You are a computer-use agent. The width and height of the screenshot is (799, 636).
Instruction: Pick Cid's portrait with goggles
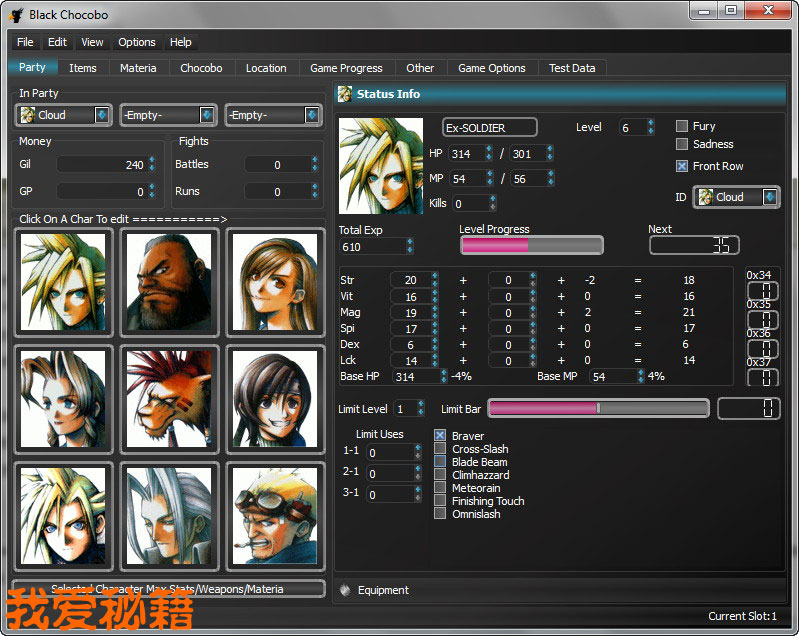click(274, 514)
